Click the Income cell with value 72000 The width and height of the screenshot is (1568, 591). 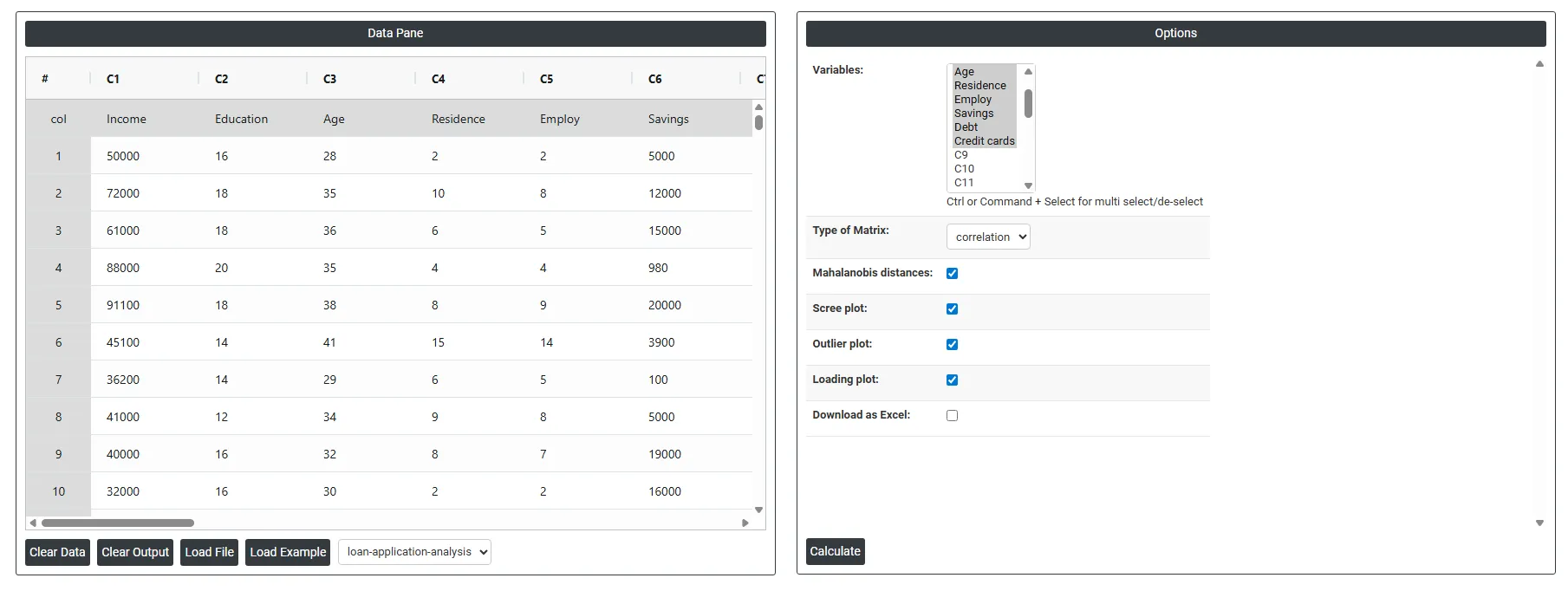tap(145, 193)
